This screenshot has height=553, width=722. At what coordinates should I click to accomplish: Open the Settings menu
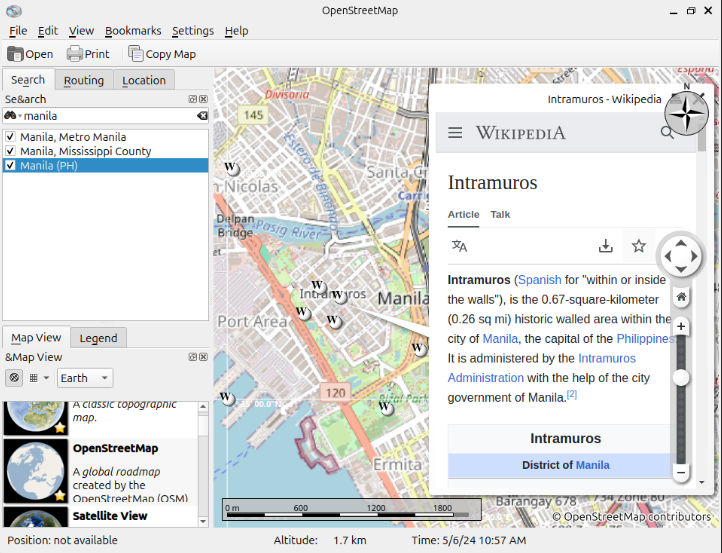pyautogui.click(x=192, y=31)
